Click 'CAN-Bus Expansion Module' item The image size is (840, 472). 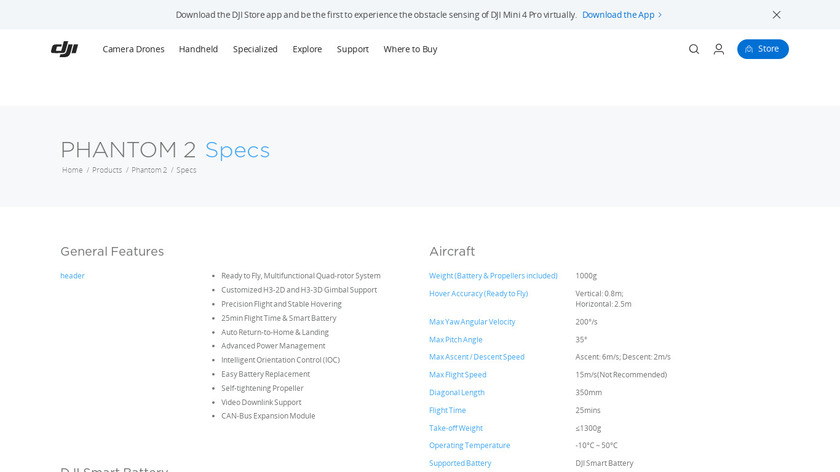[x=268, y=416]
